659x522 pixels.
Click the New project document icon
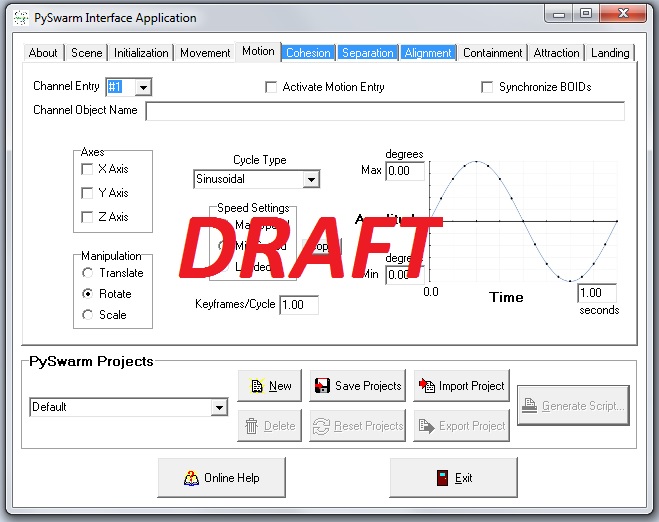click(256, 386)
